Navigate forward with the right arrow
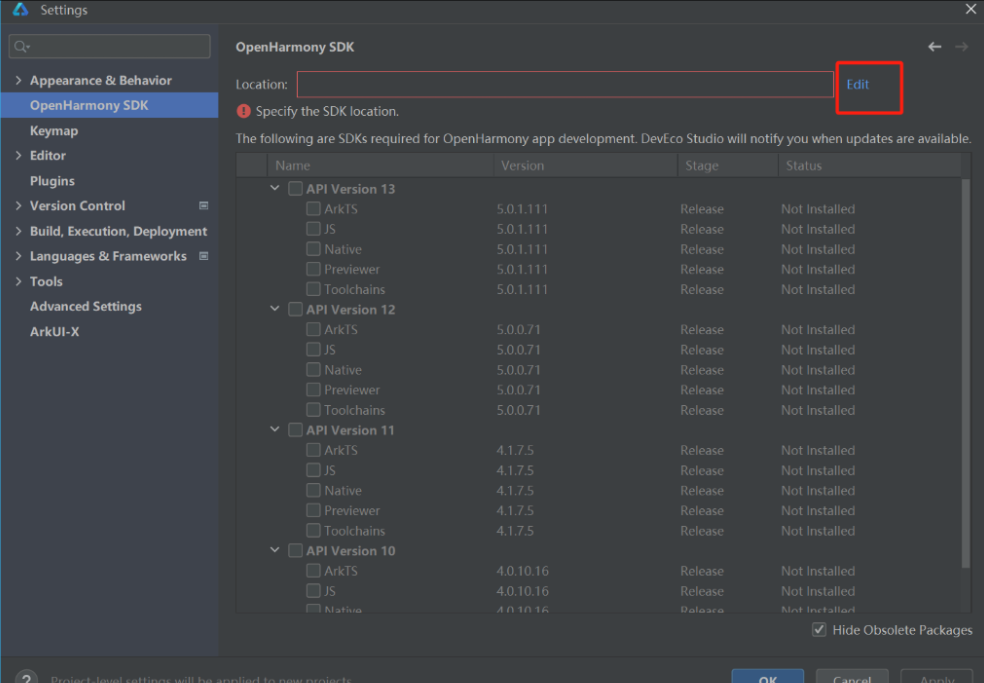 (x=961, y=47)
